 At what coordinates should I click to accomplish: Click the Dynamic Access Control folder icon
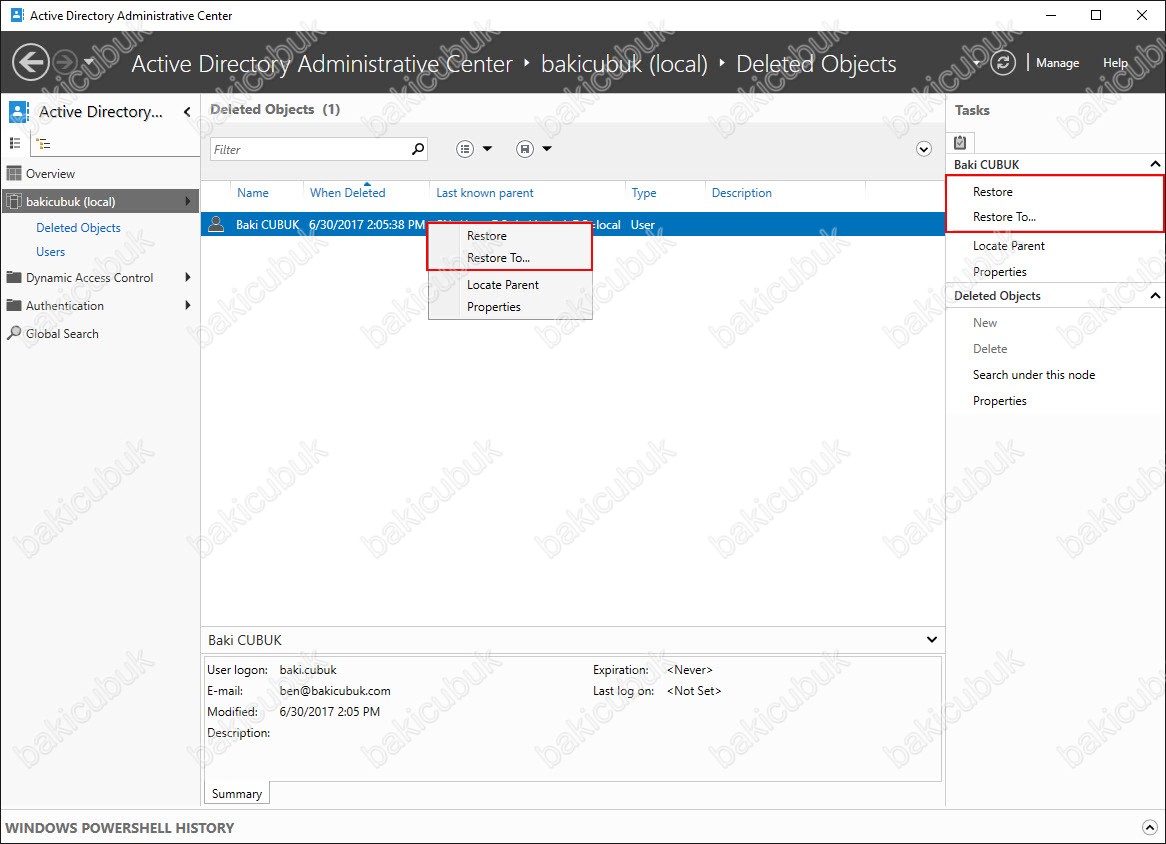[x=13, y=277]
